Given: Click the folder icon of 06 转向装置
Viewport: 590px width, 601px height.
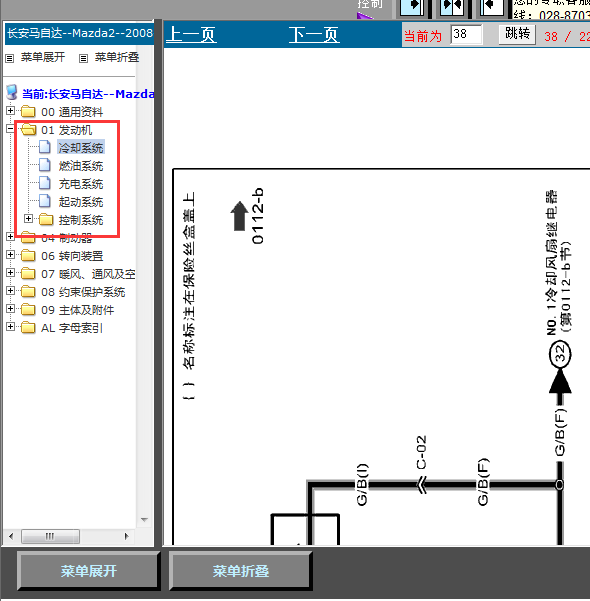Looking at the screenshot, I should pos(28,255).
